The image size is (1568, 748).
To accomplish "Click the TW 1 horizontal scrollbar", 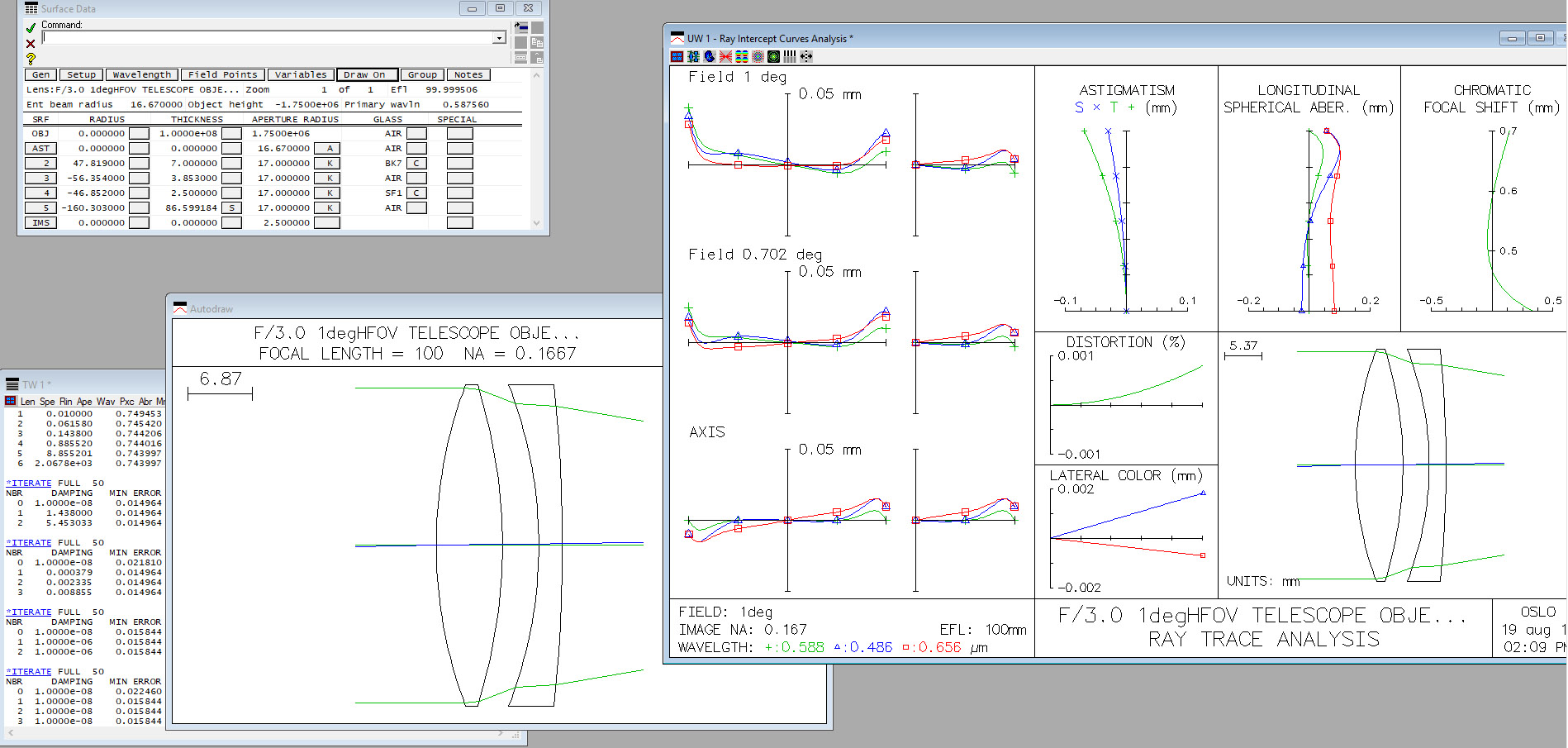I will (x=254, y=733).
